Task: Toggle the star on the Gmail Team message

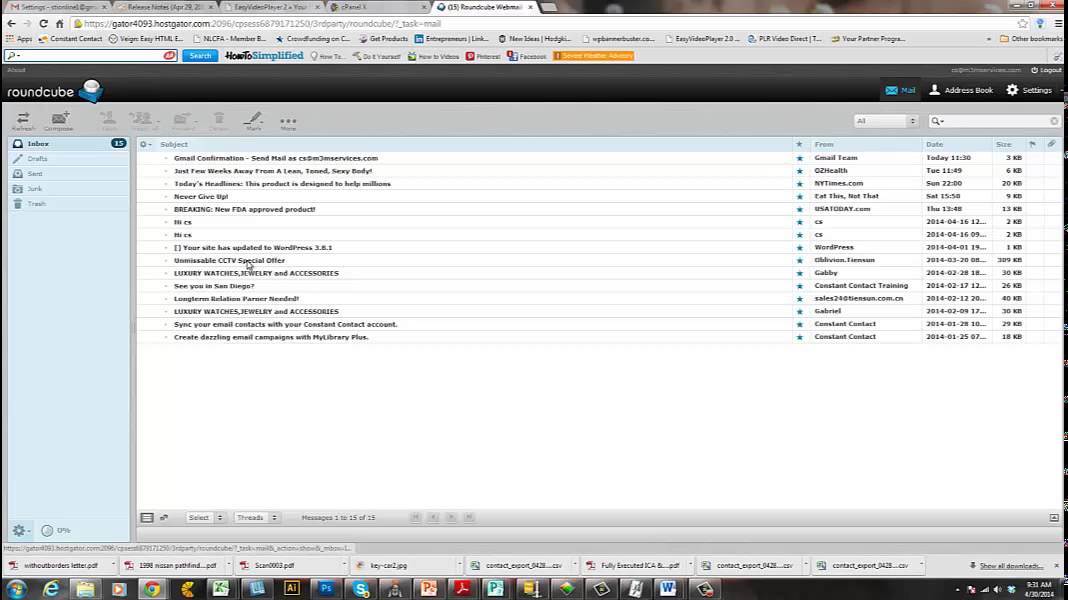Action: 800,158
